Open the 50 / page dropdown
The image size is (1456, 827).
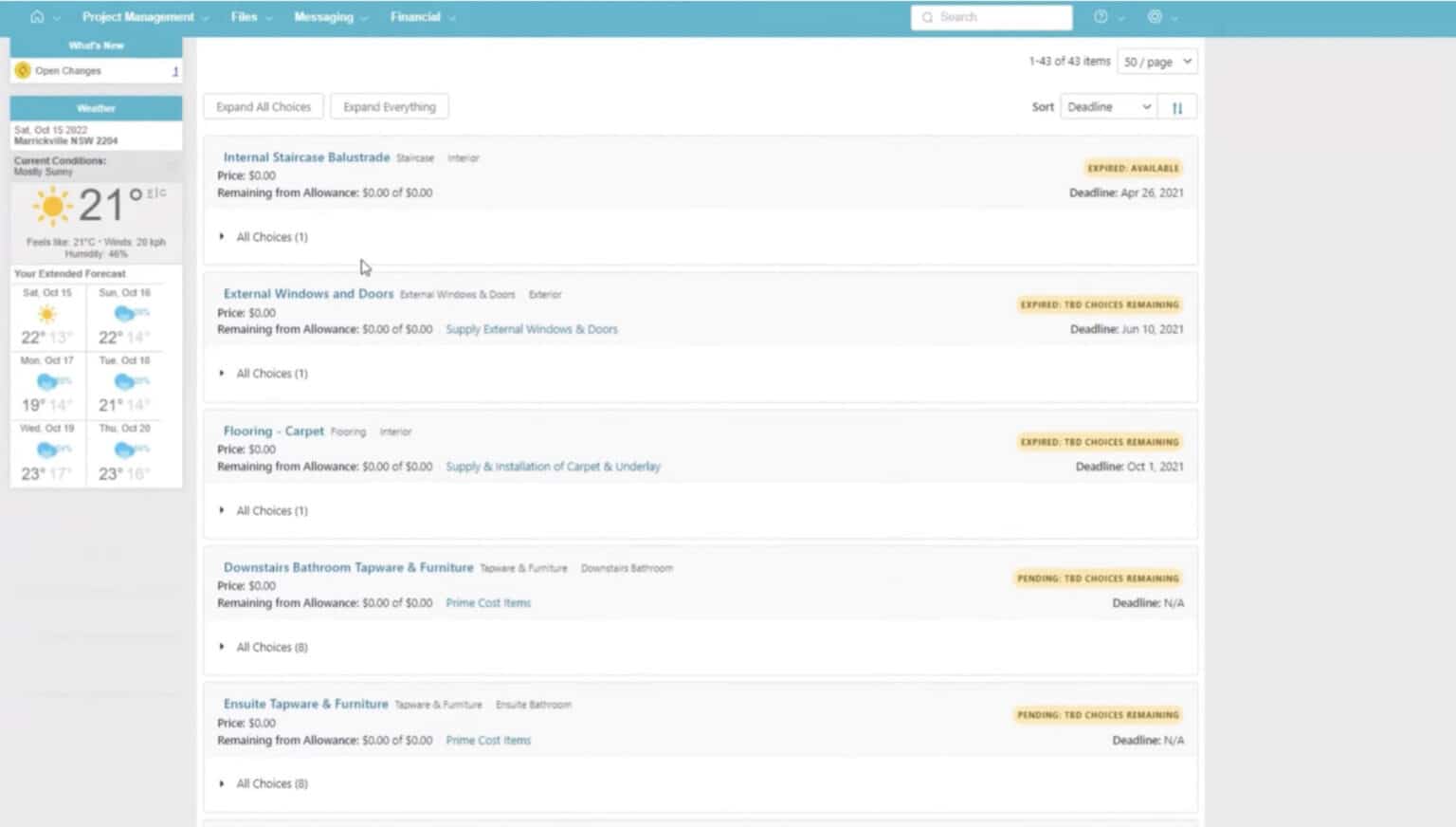[x=1157, y=62]
